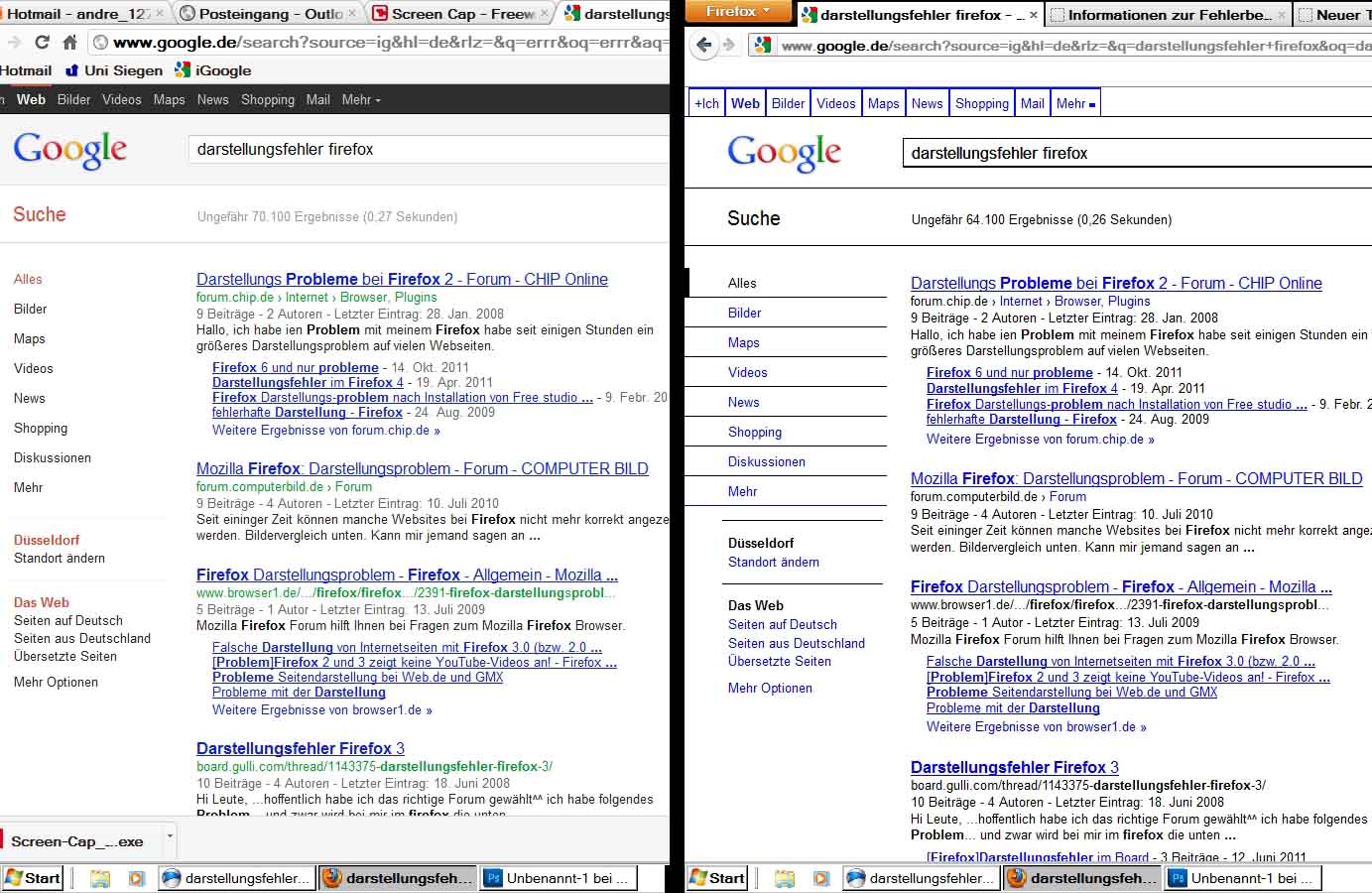Open the Screen-Cap download options arrow in Chrome
The height and width of the screenshot is (893, 1372).
170,836
